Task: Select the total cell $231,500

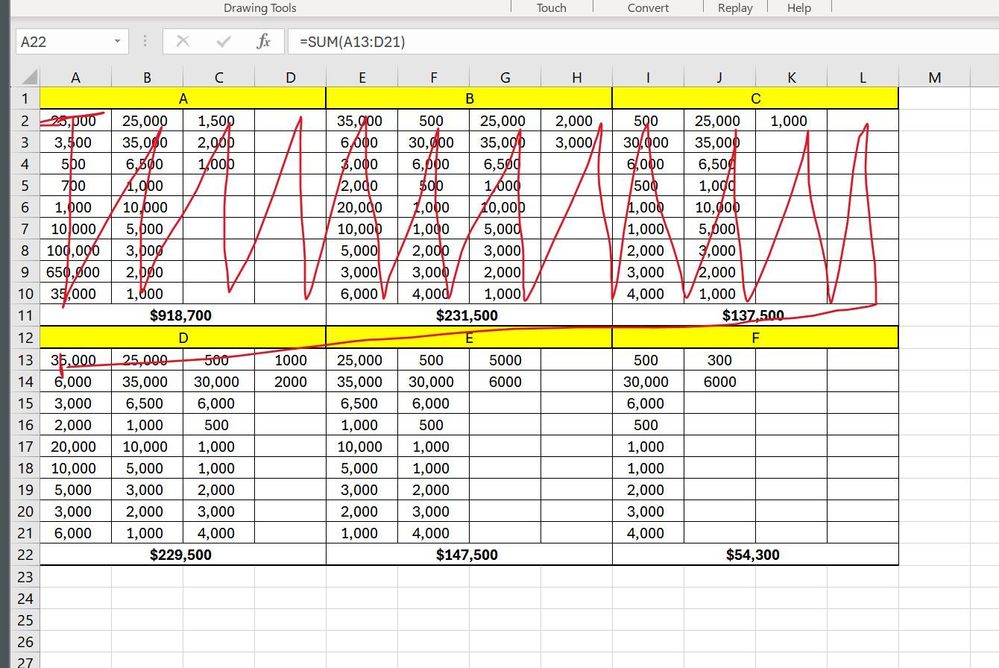Action: click(x=469, y=316)
